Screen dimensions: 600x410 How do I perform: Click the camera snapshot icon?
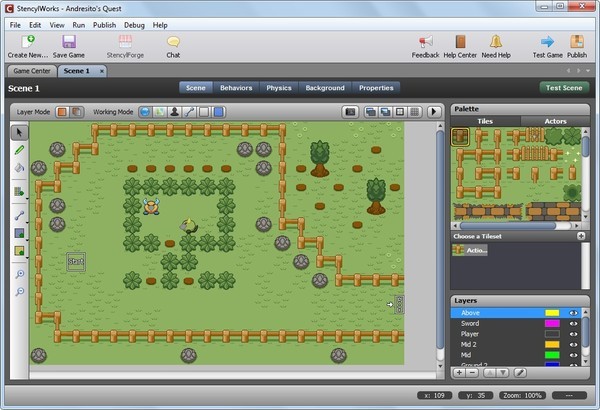click(350, 112)
